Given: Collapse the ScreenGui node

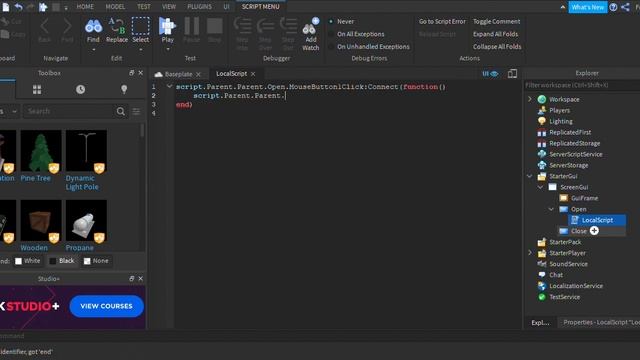Looking at the screenshot, I should pyautogui.click(x=540, y=187).
